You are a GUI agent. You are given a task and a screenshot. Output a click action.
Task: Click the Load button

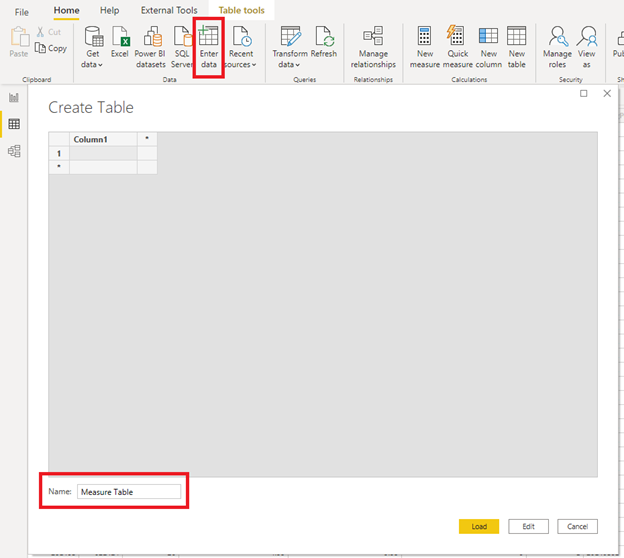coord(479,526)
